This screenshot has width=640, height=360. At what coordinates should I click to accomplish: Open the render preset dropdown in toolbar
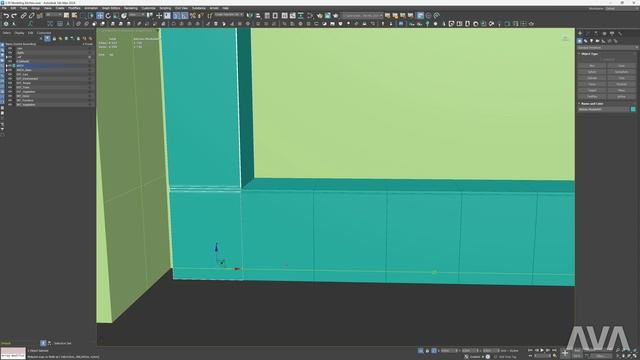[362, 16]
